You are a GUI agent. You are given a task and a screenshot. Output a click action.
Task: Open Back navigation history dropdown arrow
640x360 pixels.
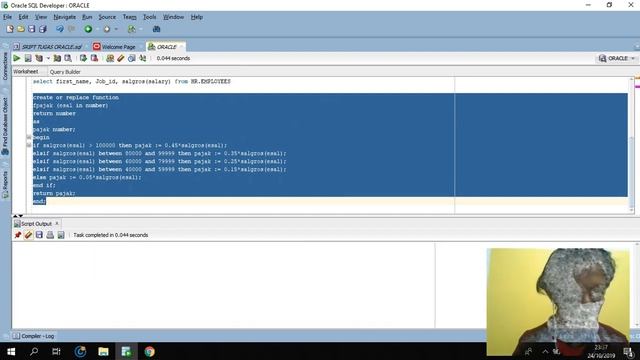click(98, 29)
